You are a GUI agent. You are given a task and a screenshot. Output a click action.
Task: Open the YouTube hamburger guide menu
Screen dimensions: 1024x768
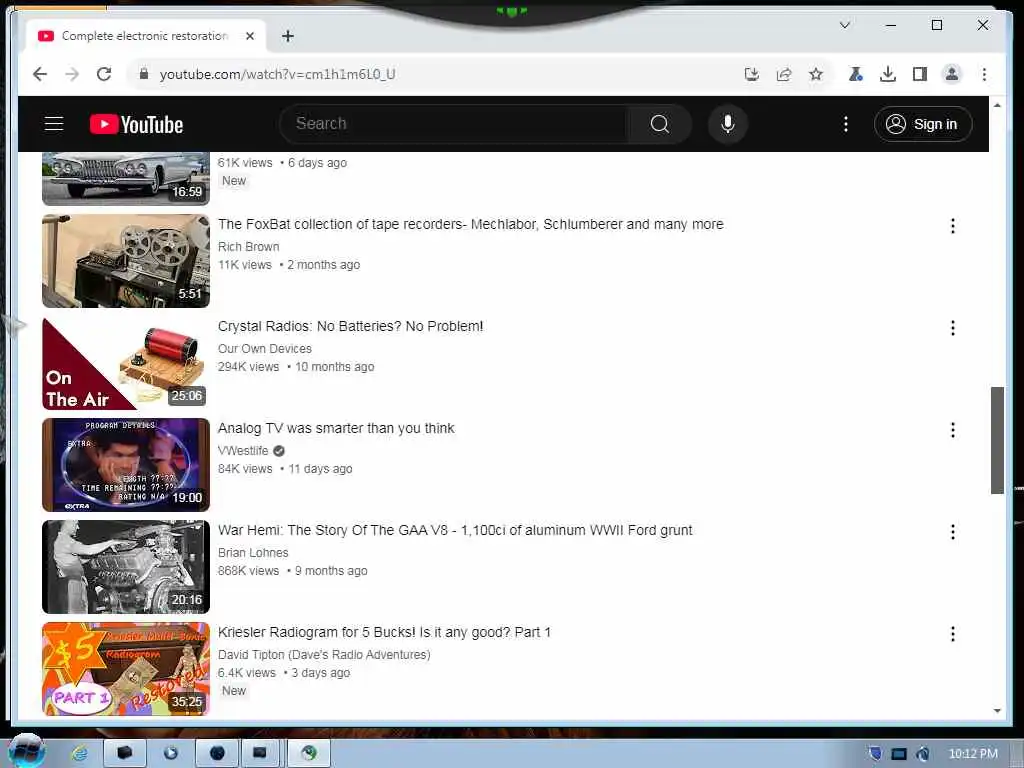click(x=54, y=123)
